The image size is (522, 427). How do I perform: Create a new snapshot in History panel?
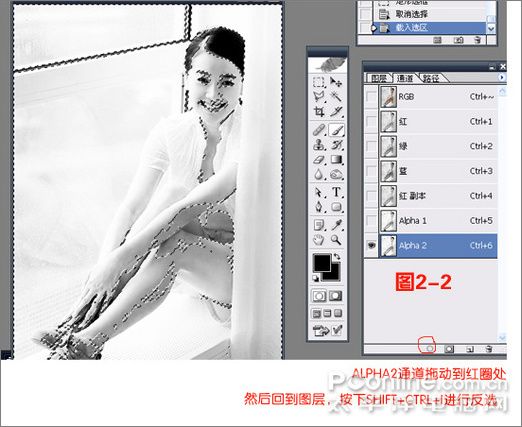pyautogui.click(x=459, y=40)
